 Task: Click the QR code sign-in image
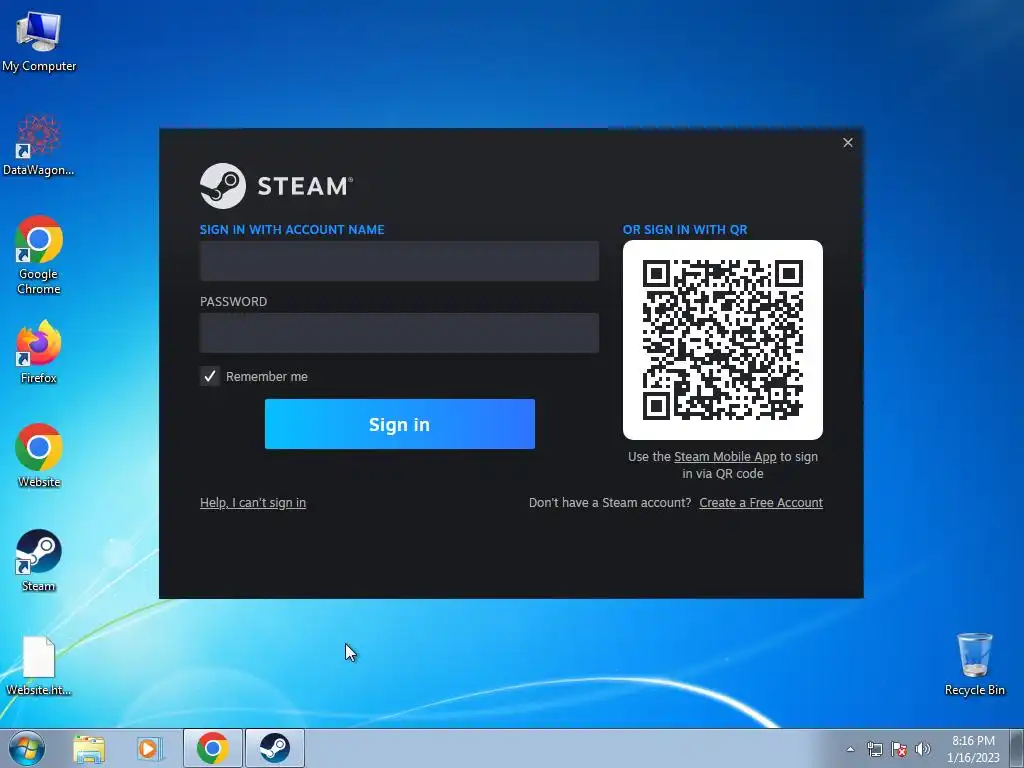pos(723,340)
